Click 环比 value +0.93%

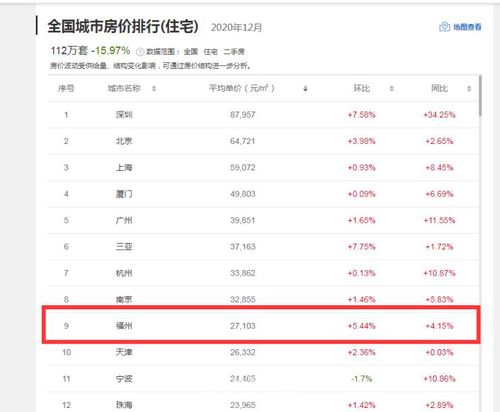click(362, 167)
